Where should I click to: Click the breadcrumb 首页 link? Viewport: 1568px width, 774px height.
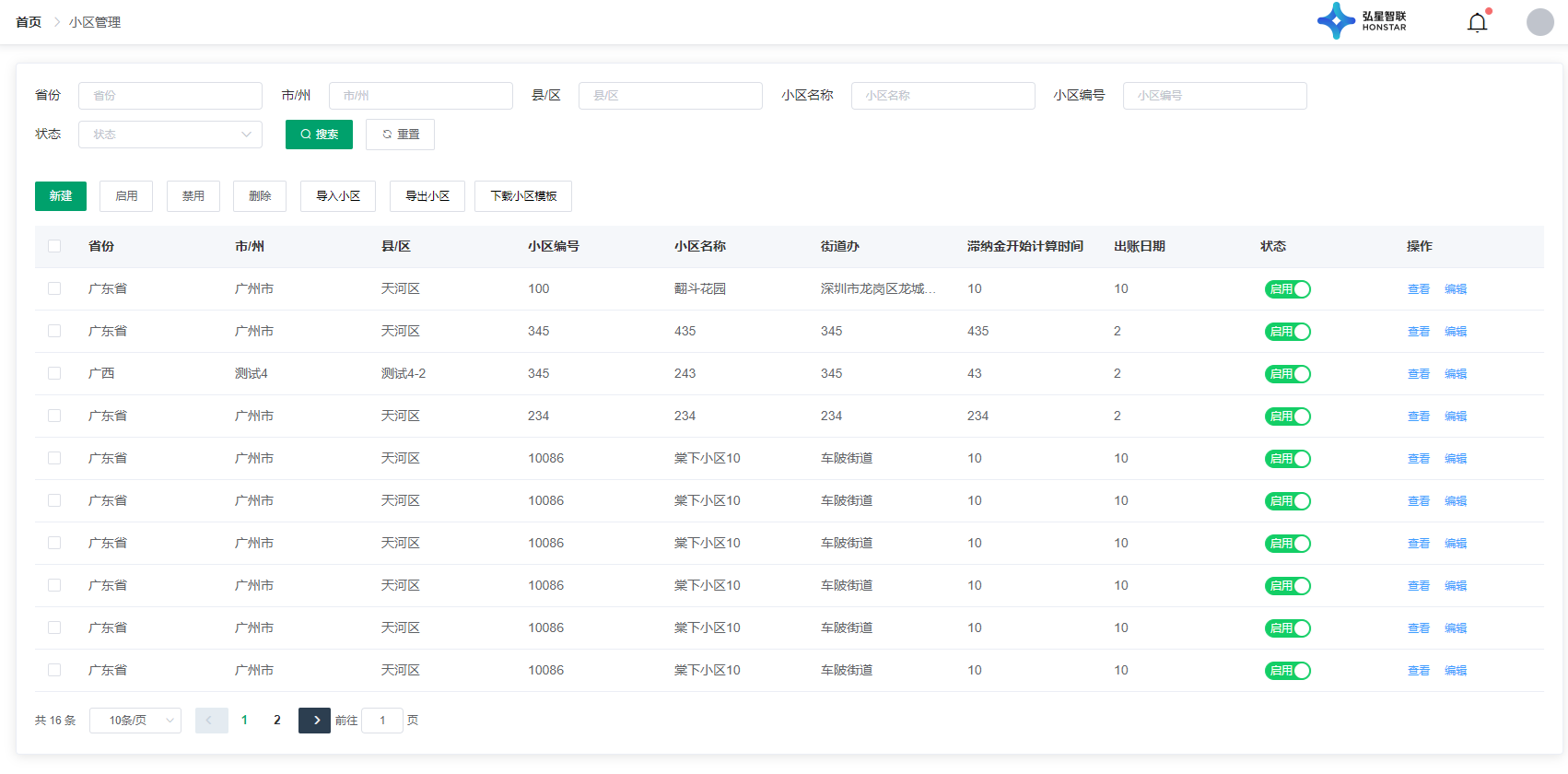coord(29,22)
